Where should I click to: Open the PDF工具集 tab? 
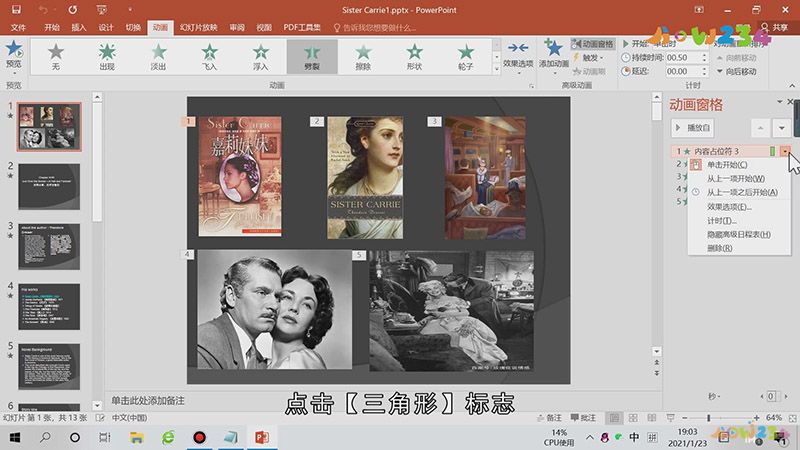coord(302,28)
